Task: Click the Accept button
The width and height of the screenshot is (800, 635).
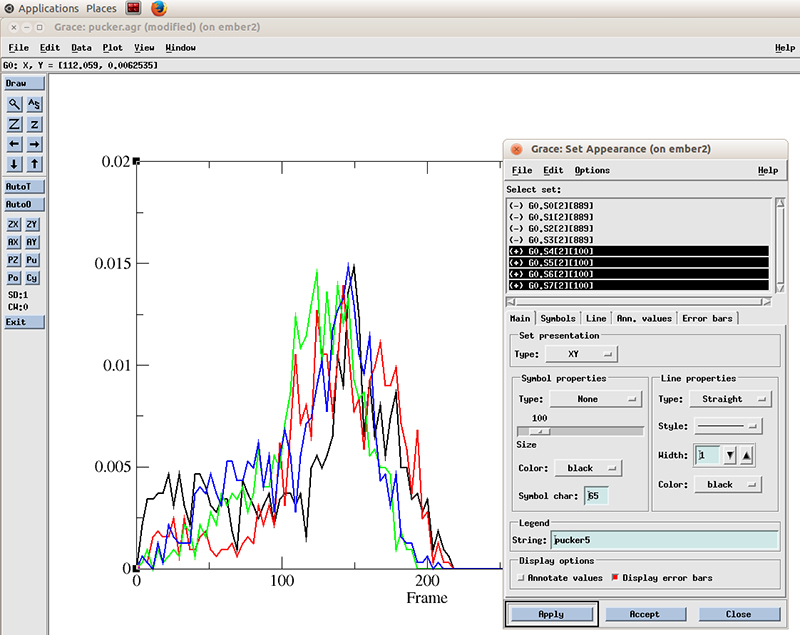Action: pyautogui.click(x=644, y=614)
